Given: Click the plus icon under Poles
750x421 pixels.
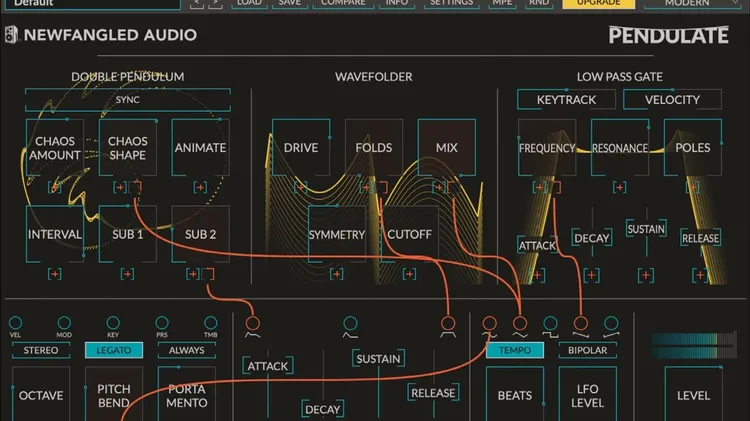Looking at the screenshot, I should click(x=692, y=187).
